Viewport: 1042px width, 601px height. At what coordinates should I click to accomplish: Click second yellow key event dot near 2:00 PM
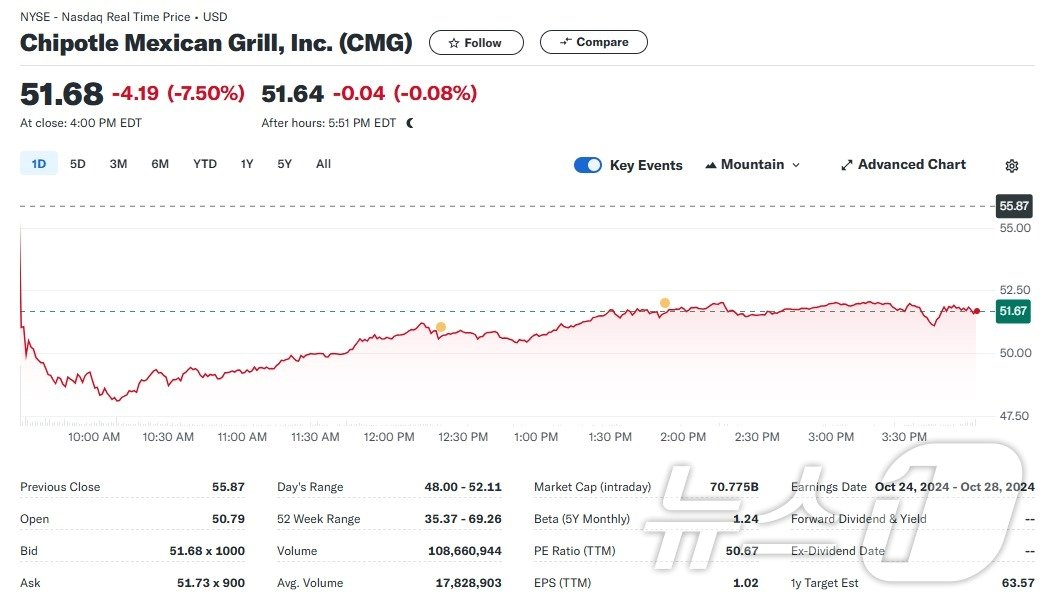664,302
